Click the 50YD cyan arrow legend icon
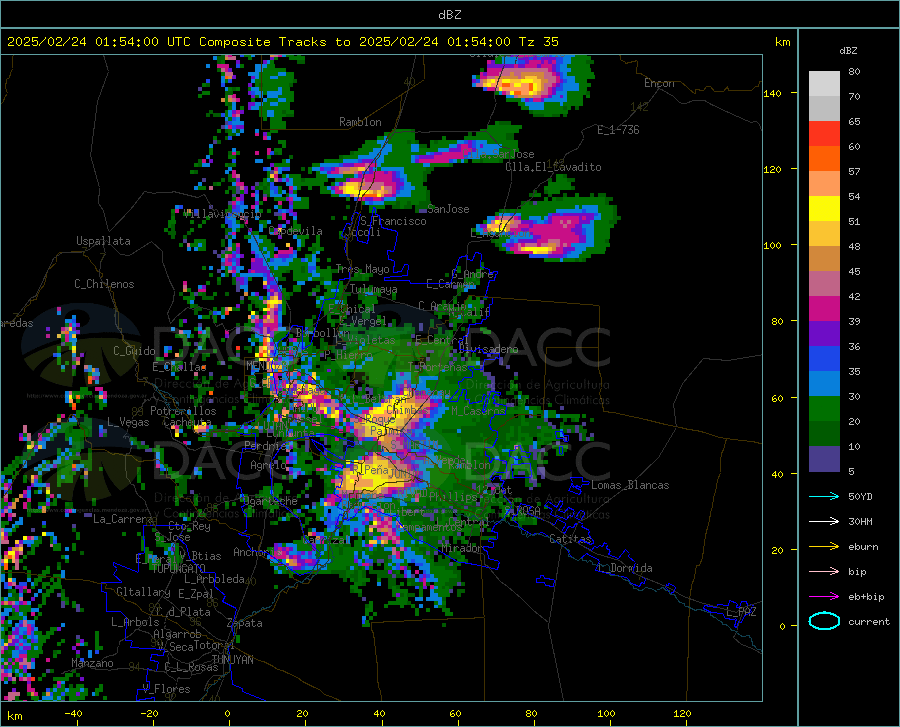The height and width of the screenshot is (727, 900). [x=824, y=496]
